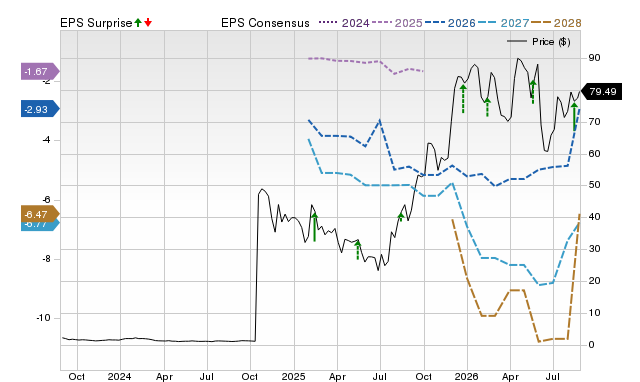This screenshot has width=640, height=382.
Task: Select the EPS Surprise legend label
Action: point(96,23)
